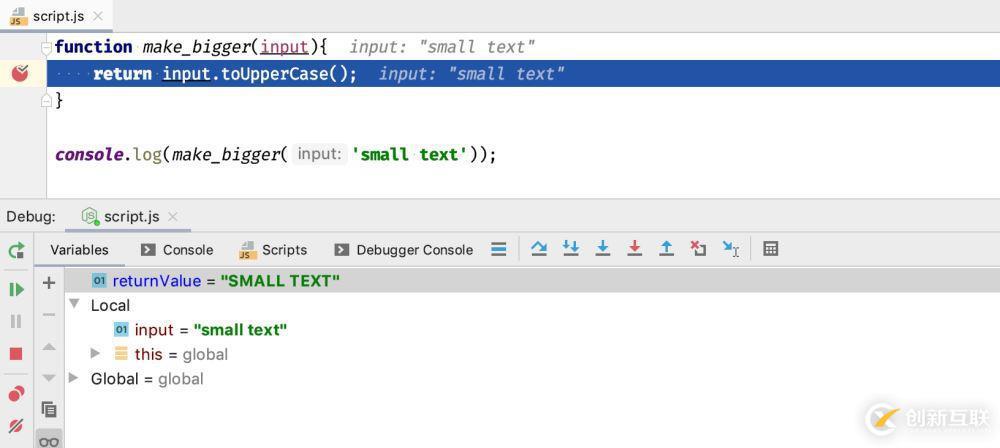Image resolution: width=1000 pixels, height=448 pixels.
Task: Open the Scripts tab
Action: click(x=273, y=250)
